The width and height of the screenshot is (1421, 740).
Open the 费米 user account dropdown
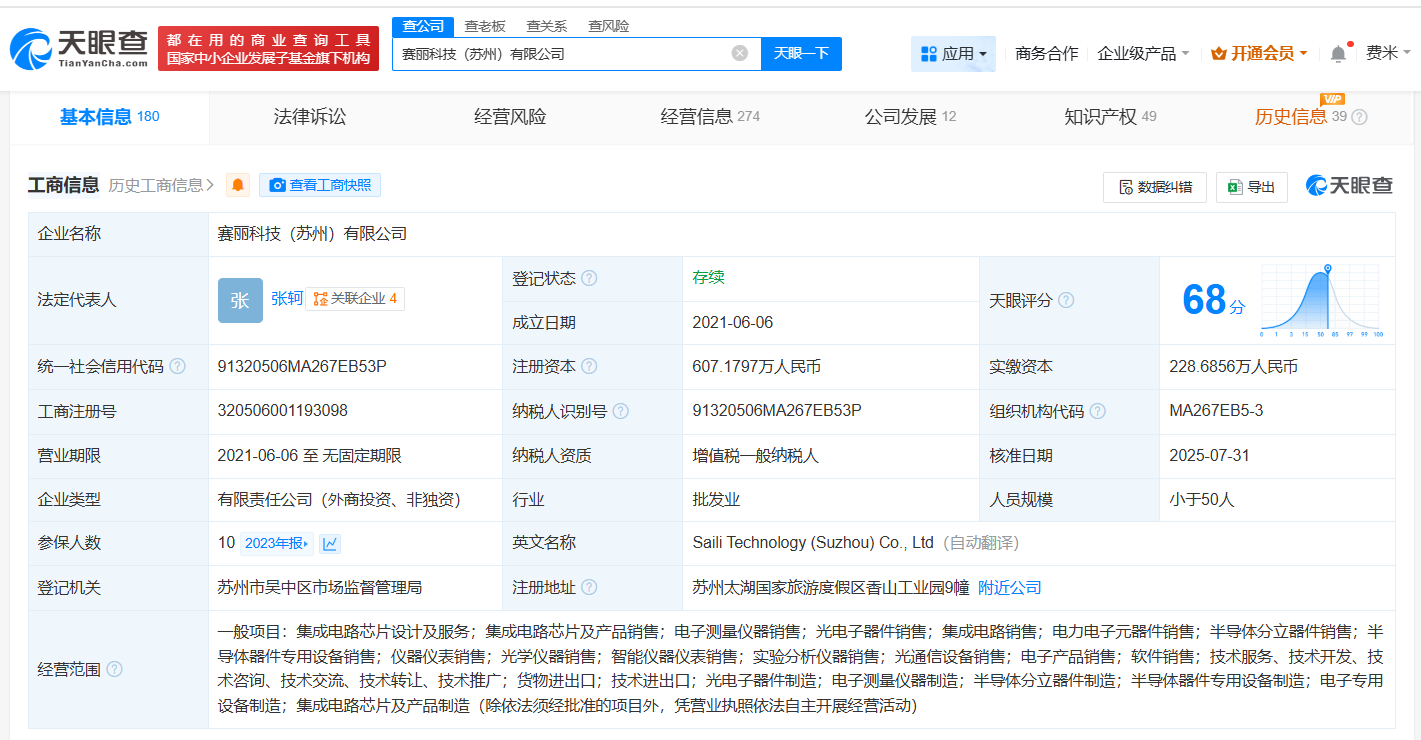point(1388,54)
